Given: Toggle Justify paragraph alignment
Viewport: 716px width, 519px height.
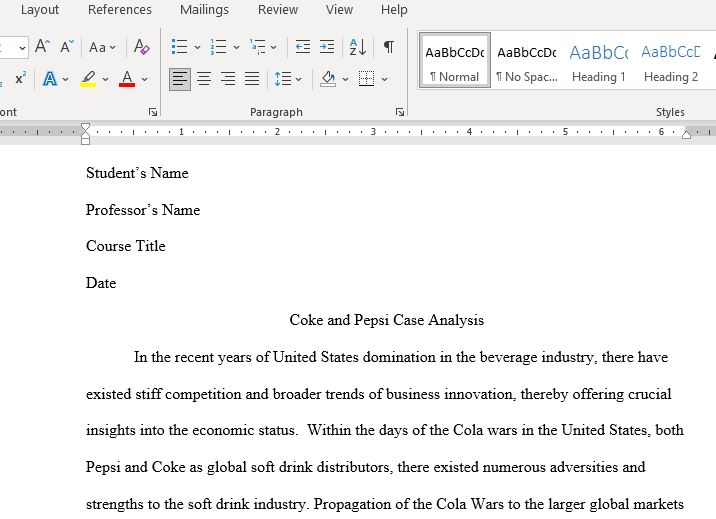Looking at the screenshot, I should click(252, 79).
